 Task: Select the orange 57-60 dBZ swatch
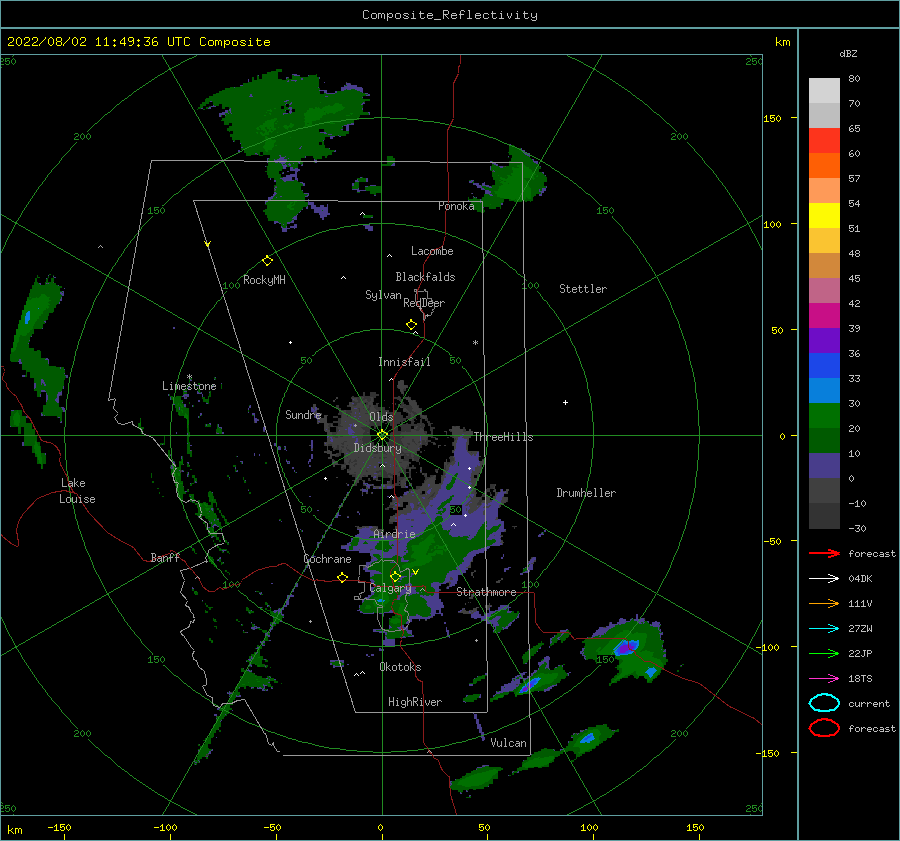tap(824, 166)
